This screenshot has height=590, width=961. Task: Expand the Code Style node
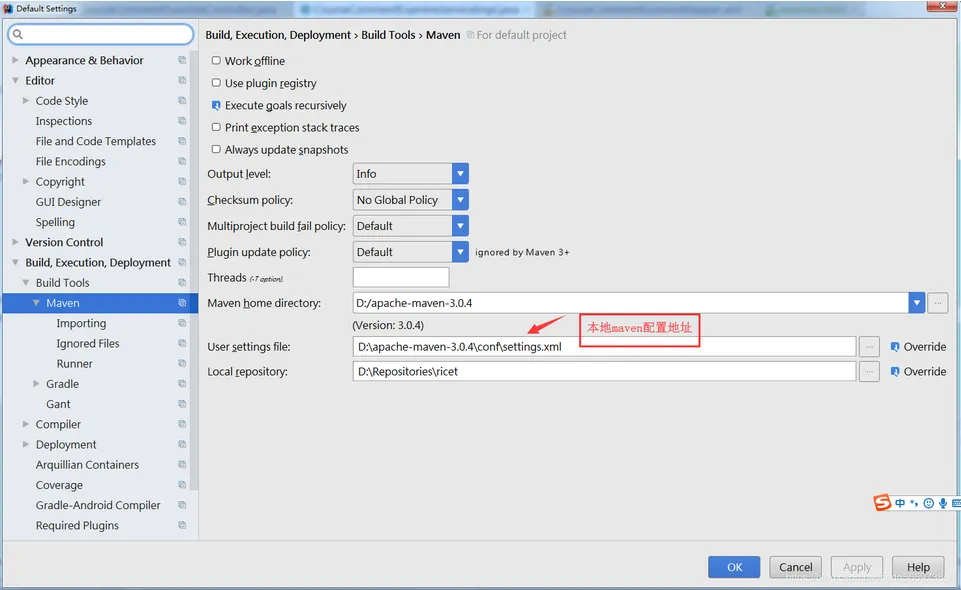click(26, 100)
